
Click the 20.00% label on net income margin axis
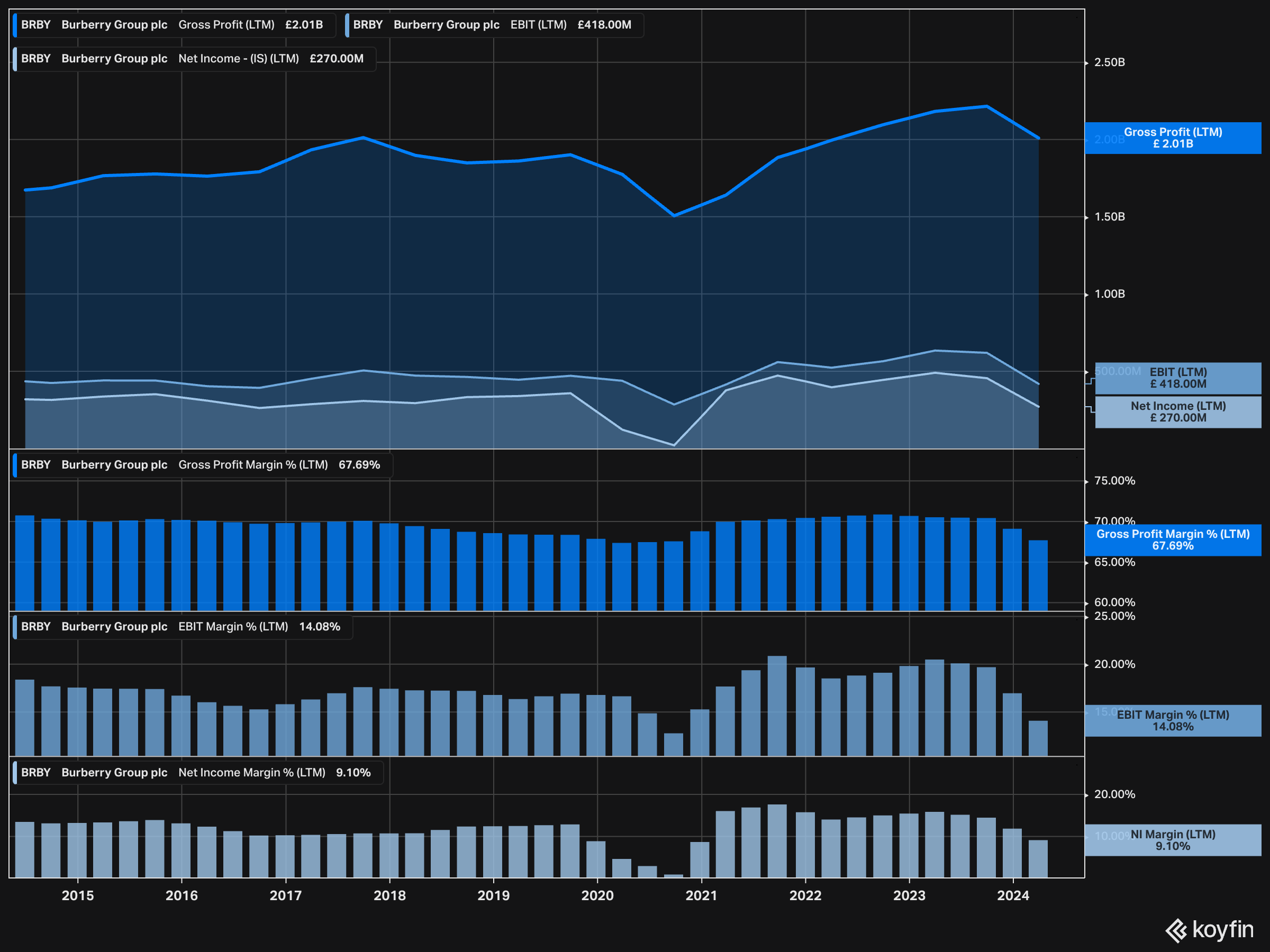[1114, 794]
